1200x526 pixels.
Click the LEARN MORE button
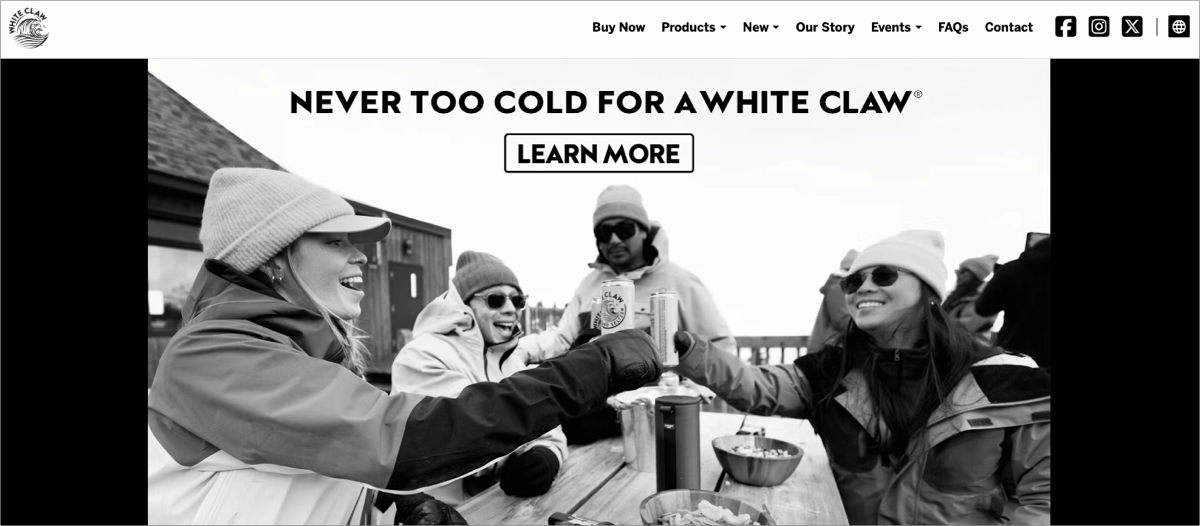[599, 153]
